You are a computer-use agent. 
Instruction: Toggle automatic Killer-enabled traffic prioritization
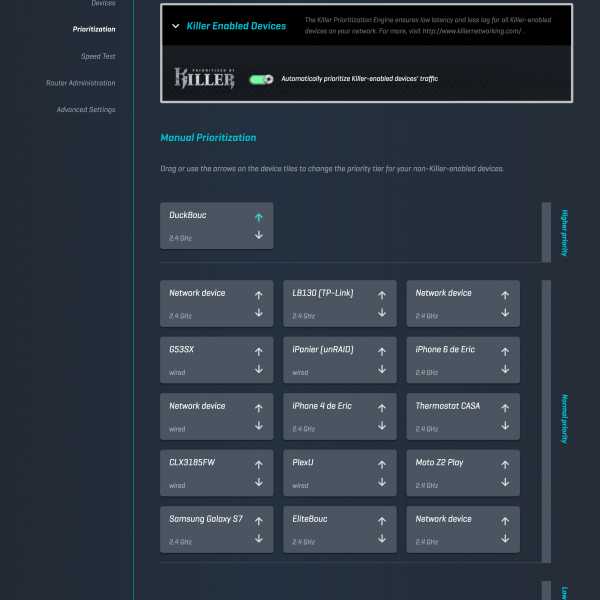[262, 78]
